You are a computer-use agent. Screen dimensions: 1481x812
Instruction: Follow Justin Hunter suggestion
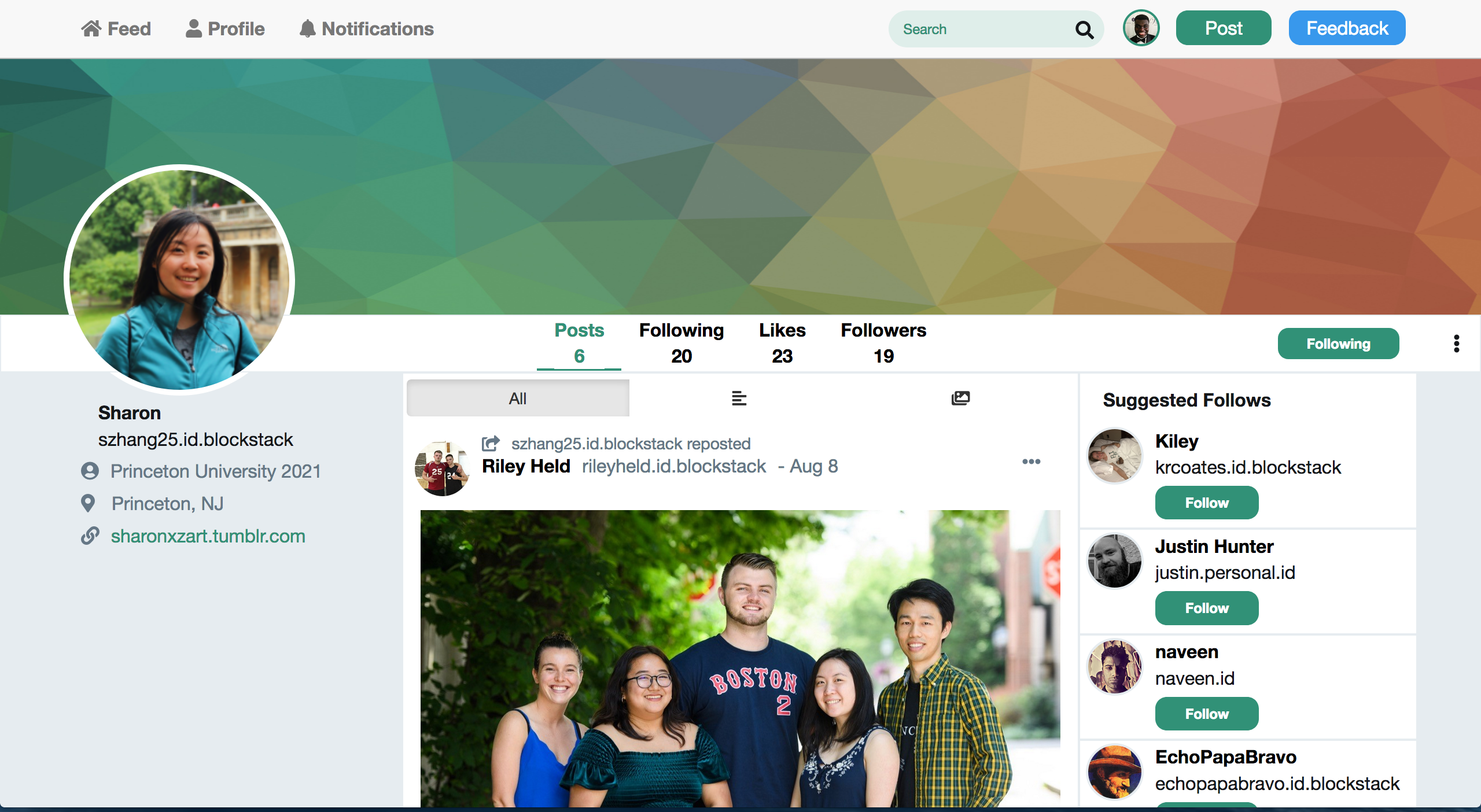[1206, 608]
